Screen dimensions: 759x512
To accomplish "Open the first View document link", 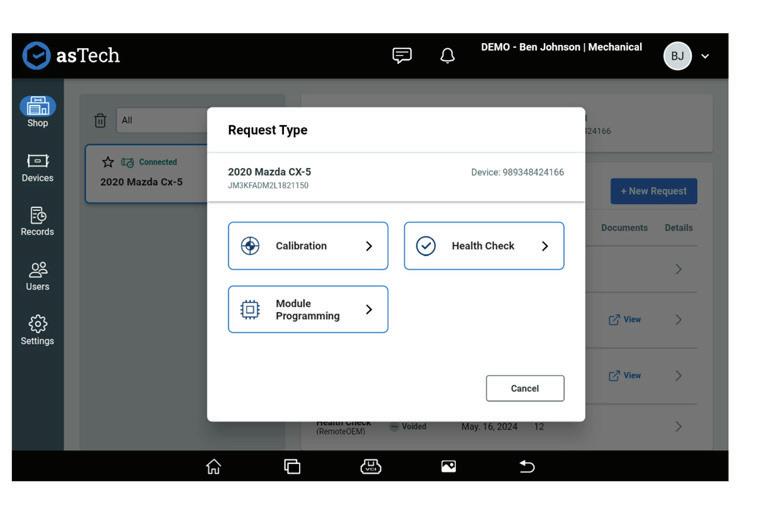I will coord(625,319).
